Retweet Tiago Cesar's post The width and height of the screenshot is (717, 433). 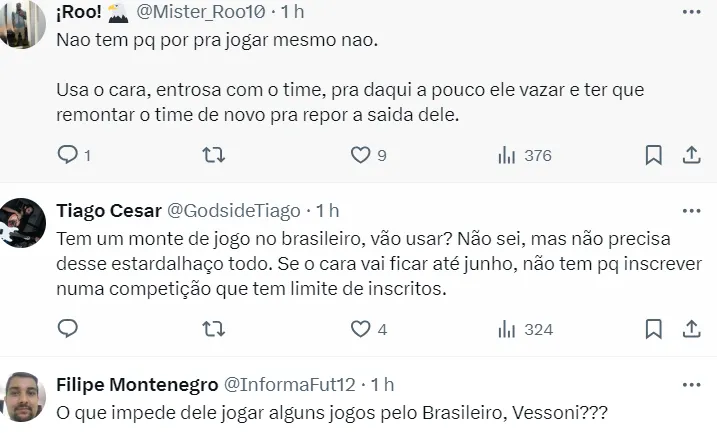point(214,328)
